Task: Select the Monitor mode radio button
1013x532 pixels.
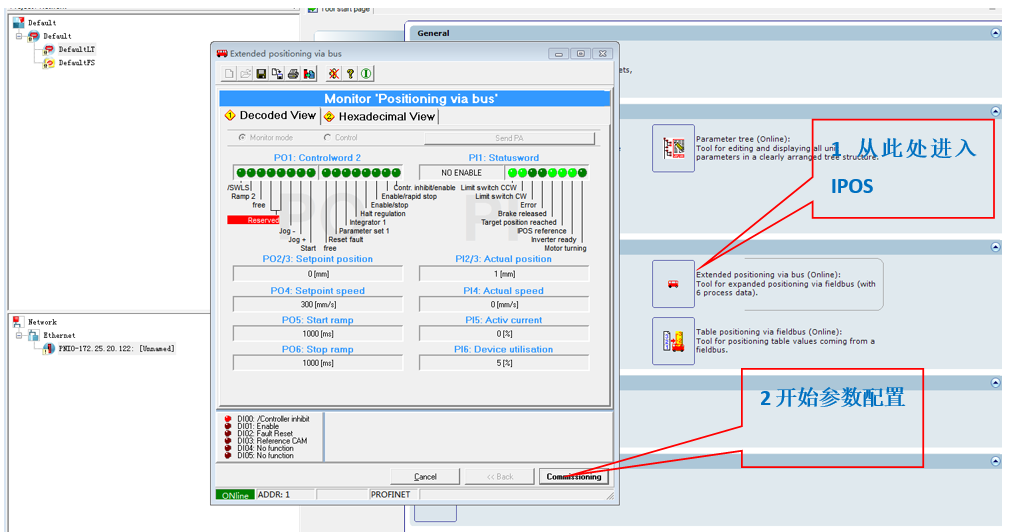Action: click(x=241, y=138)
